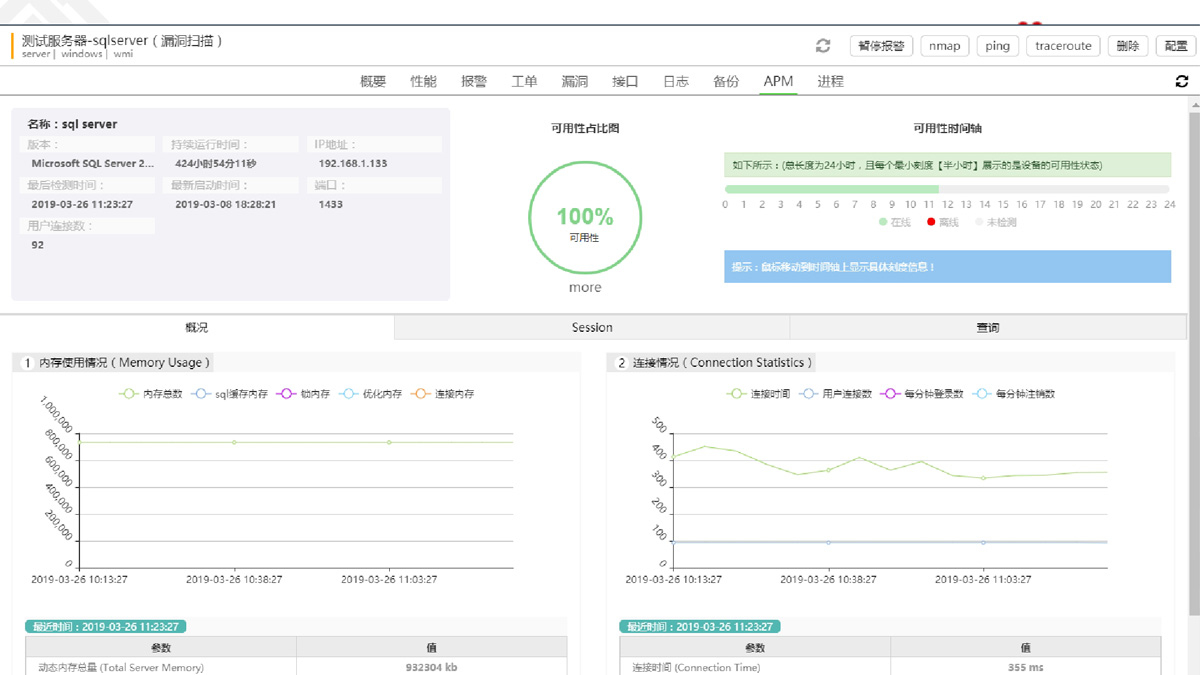Open the 概要 overview tab
The image size is (1200, 675).
[373, 82]
